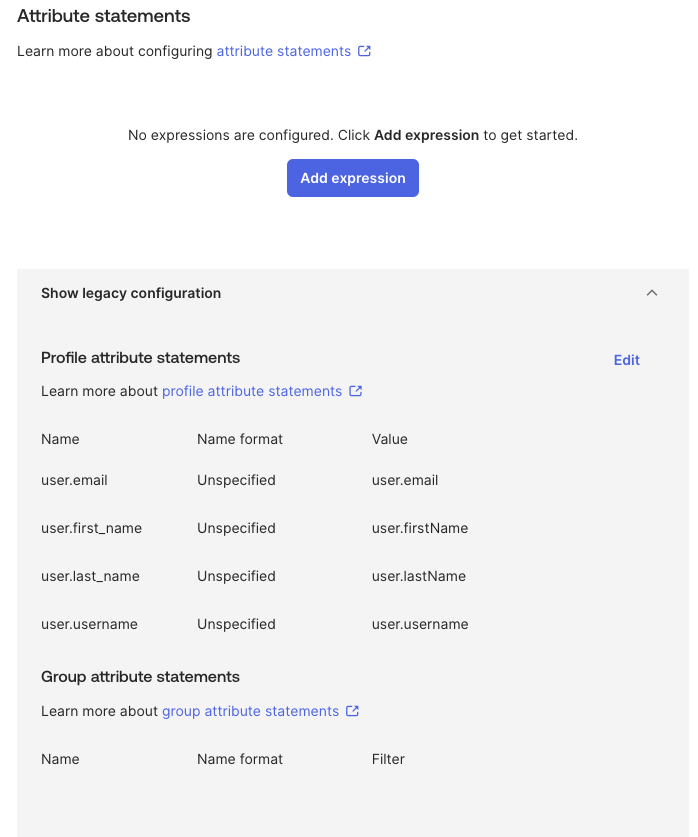Click the user.firstName value
The height and width of the screenshot is (837, 698).
tap(420, 528)
